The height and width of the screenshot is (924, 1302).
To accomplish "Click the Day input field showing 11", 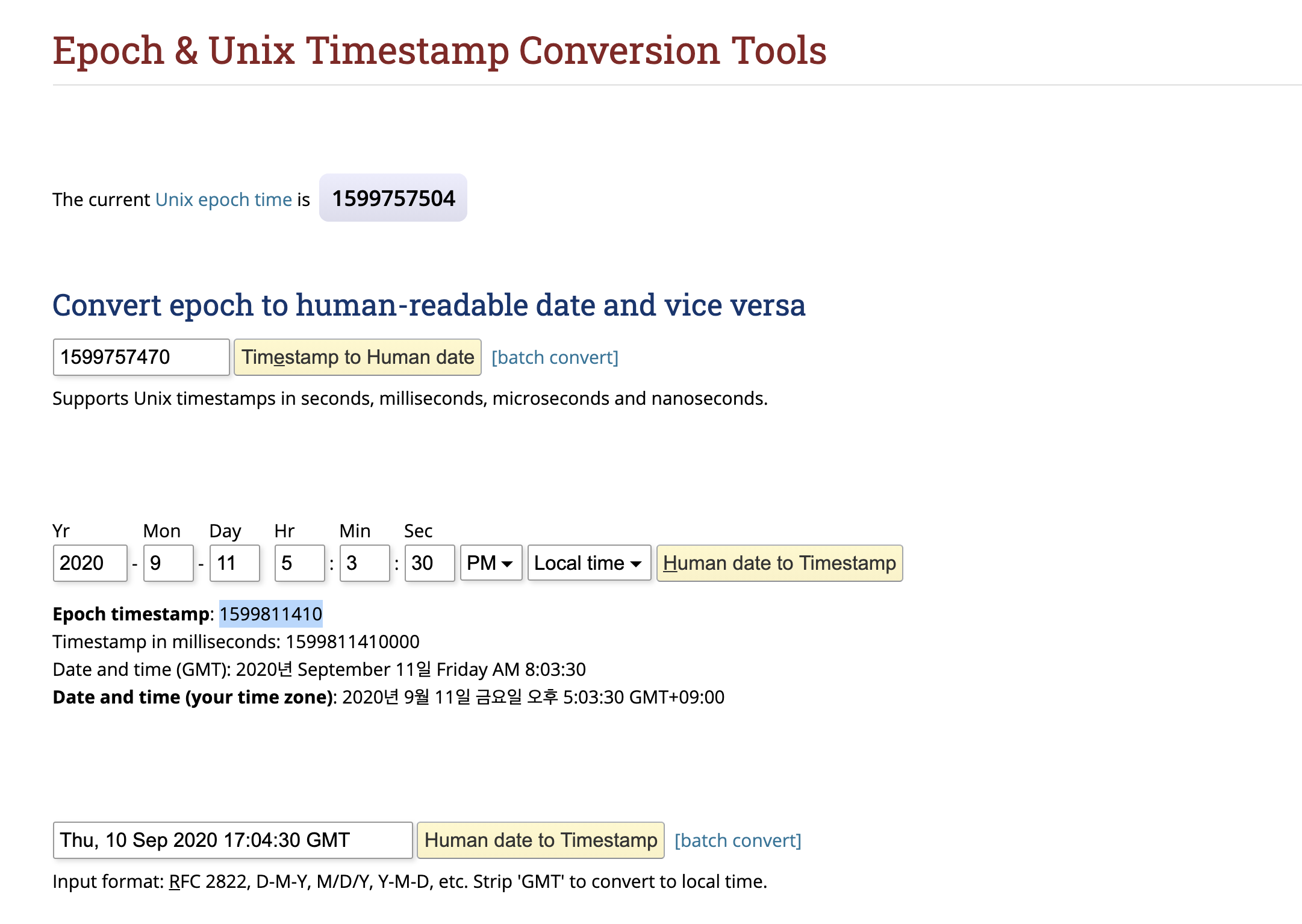I will 234,563.
